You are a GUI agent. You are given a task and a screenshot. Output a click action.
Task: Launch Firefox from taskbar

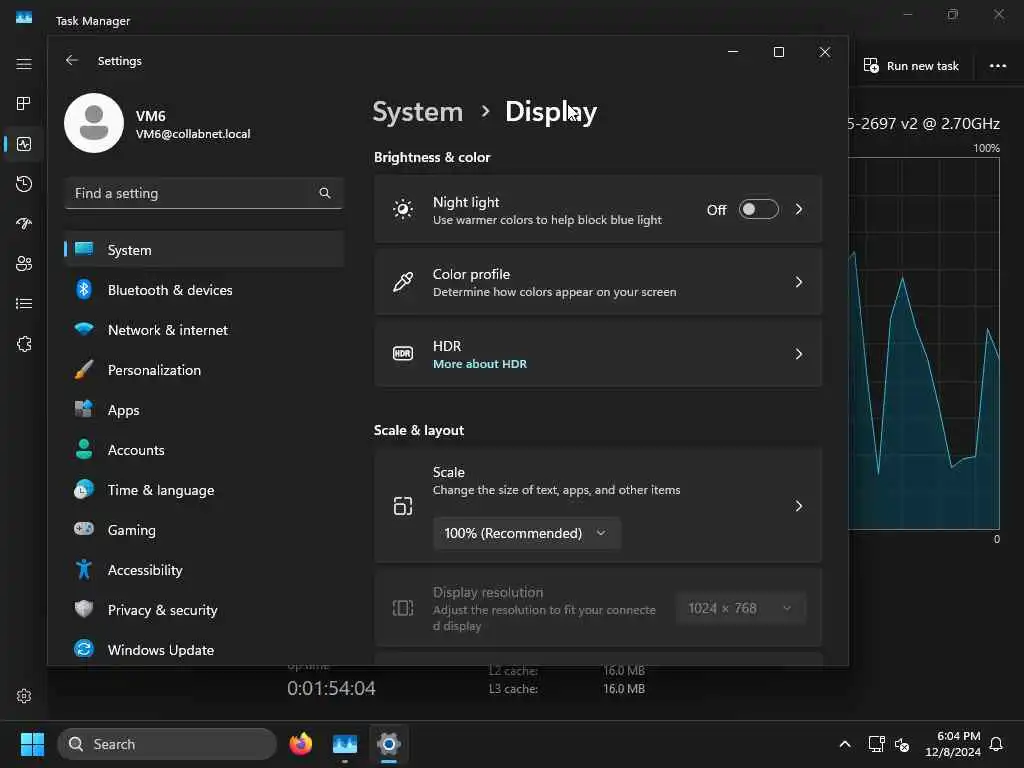(x=300, y=744)
